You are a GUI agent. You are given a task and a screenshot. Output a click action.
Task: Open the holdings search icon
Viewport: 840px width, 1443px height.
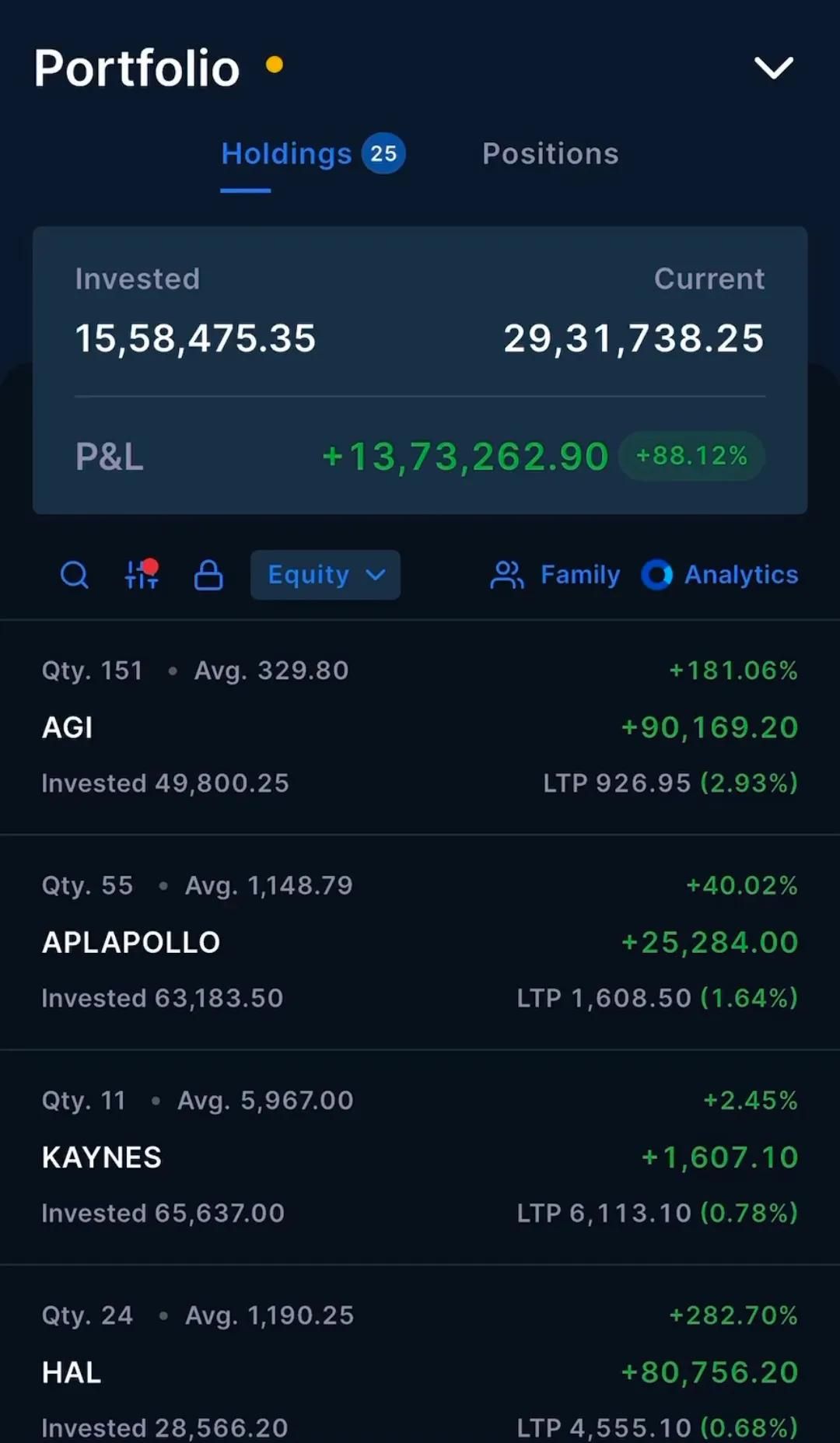click(75, 576)
